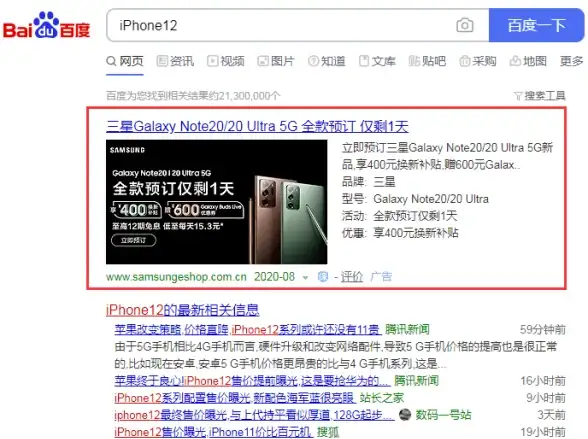Screen dimensions: 588x439
Task: Open the 贴吧 tab
Action: 428,61
